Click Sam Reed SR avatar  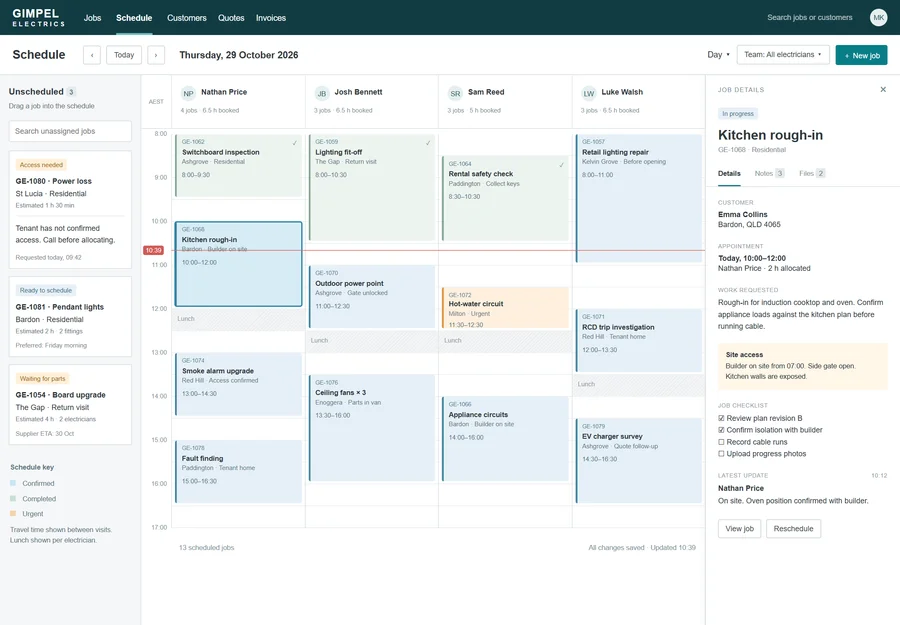tap(455, 94)
